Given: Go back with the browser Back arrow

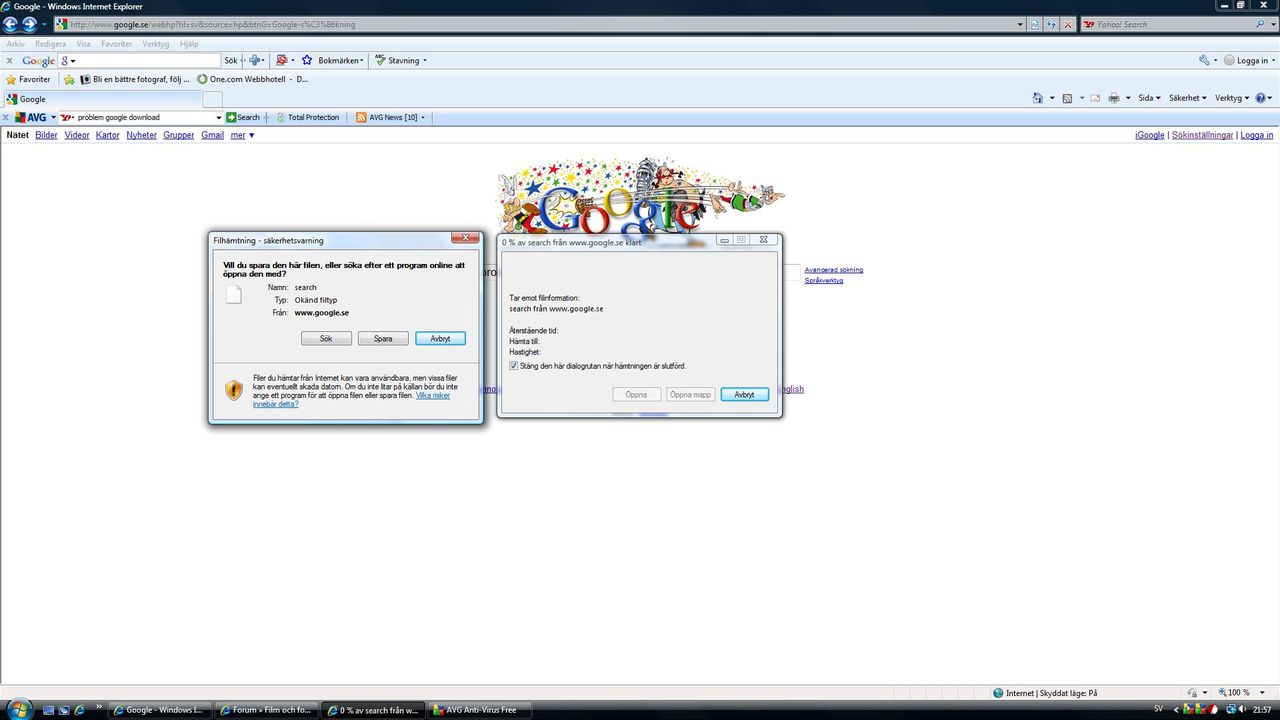Looking at the screenshot, I should click(11, 24).
